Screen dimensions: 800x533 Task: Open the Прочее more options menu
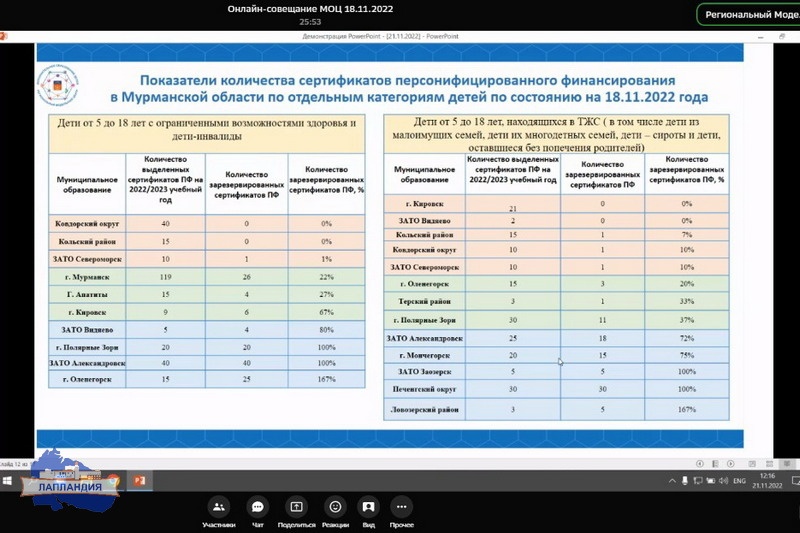402,512
